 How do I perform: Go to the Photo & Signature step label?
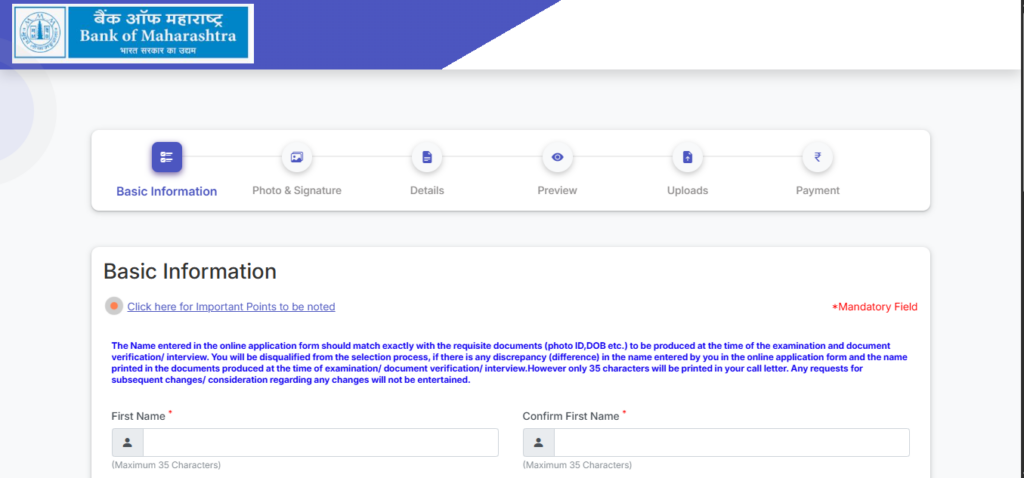(x=296, y=190)
